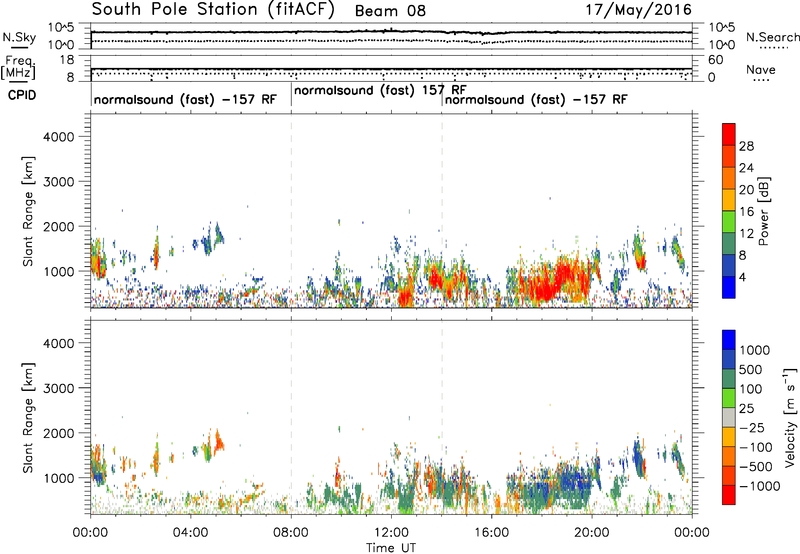Viewport: 800px width, 554px height.
Task: Click the '4000' tick of the power panel
Action: 58,137
